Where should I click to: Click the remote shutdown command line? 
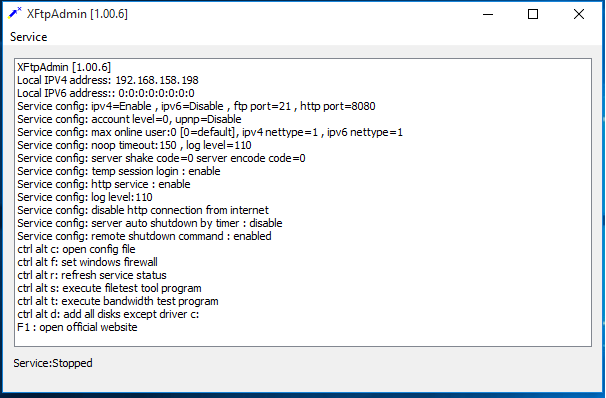pyautogui.click(x=144, y=236)
